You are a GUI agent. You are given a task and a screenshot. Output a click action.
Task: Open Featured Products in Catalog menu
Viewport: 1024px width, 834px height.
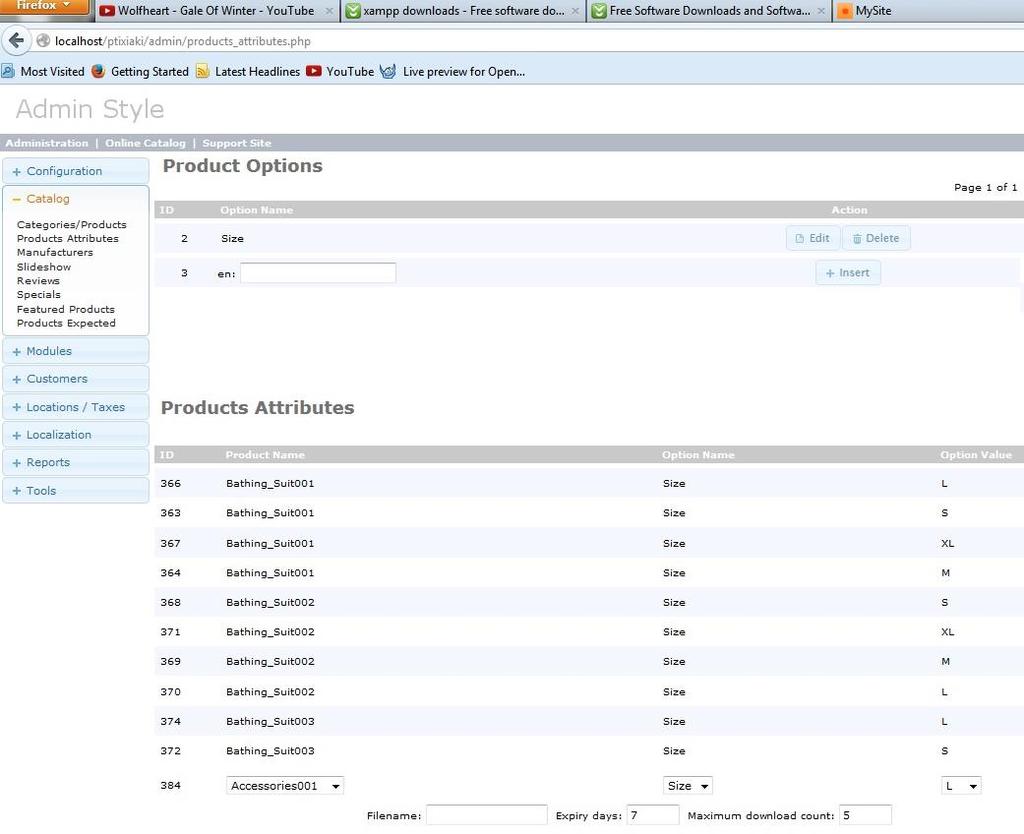click(66, 310)
